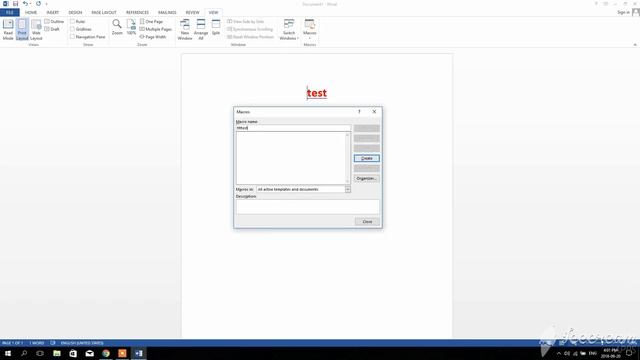Switch to HOME tab
The height and width of the screenshot is (360, 640).
click(31, 13)
